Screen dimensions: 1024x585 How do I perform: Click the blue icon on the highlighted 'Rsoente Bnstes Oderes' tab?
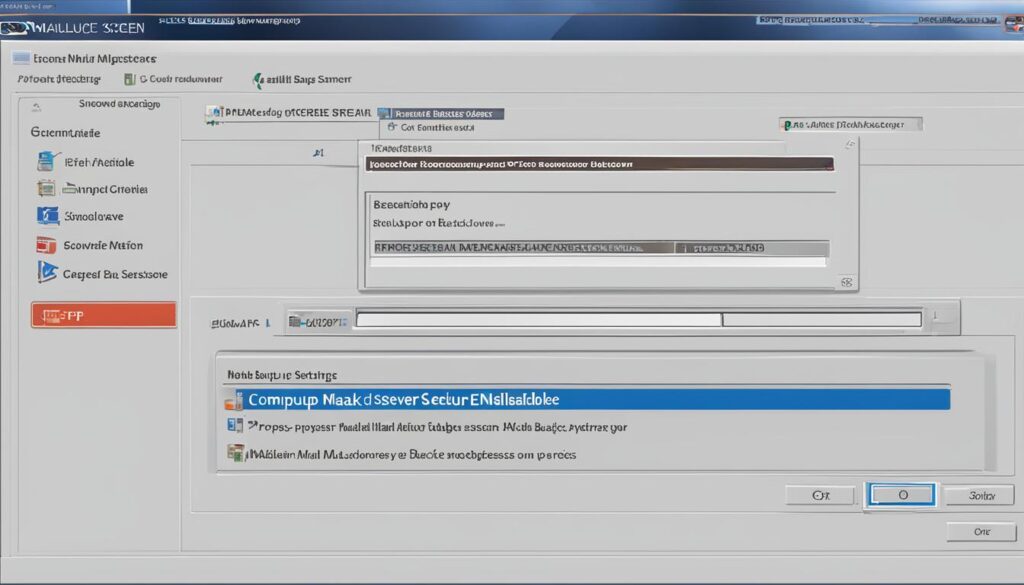(x=385, y=114)
